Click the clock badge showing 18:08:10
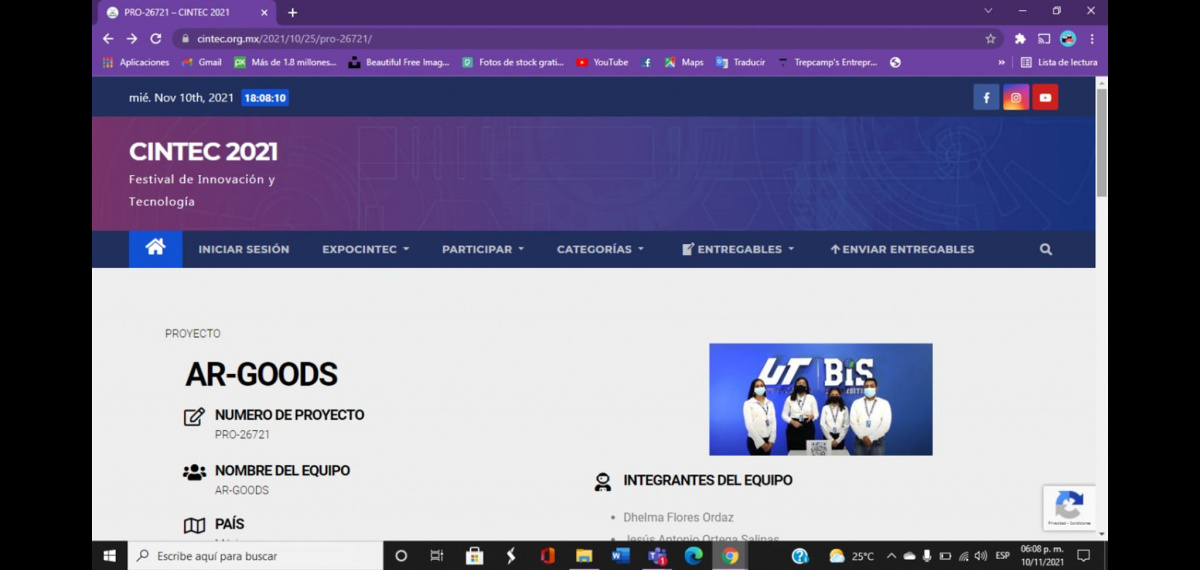This screenshot has width=1200, height=570. [265, 98]
